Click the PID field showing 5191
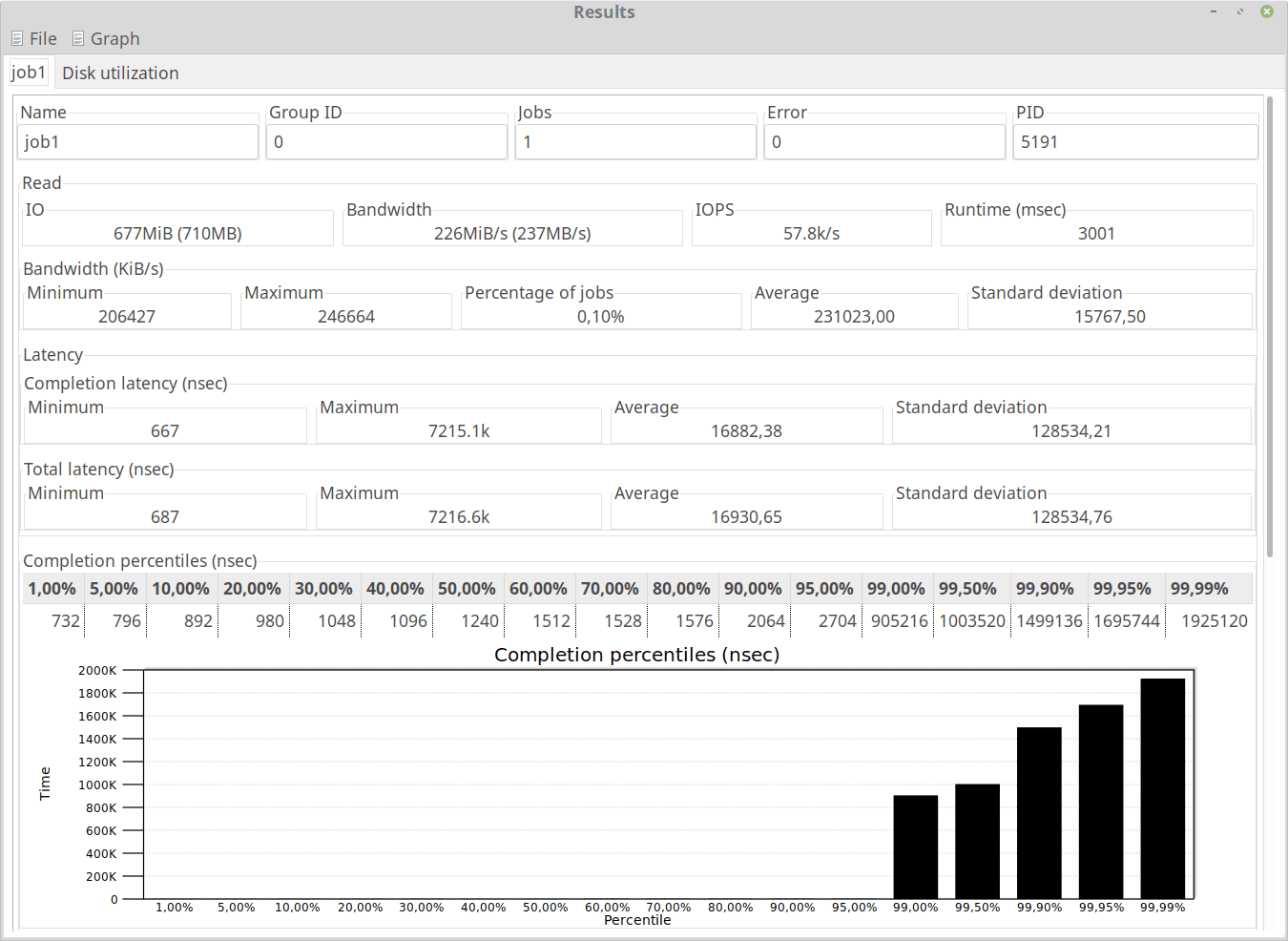 coord(1134,142)
